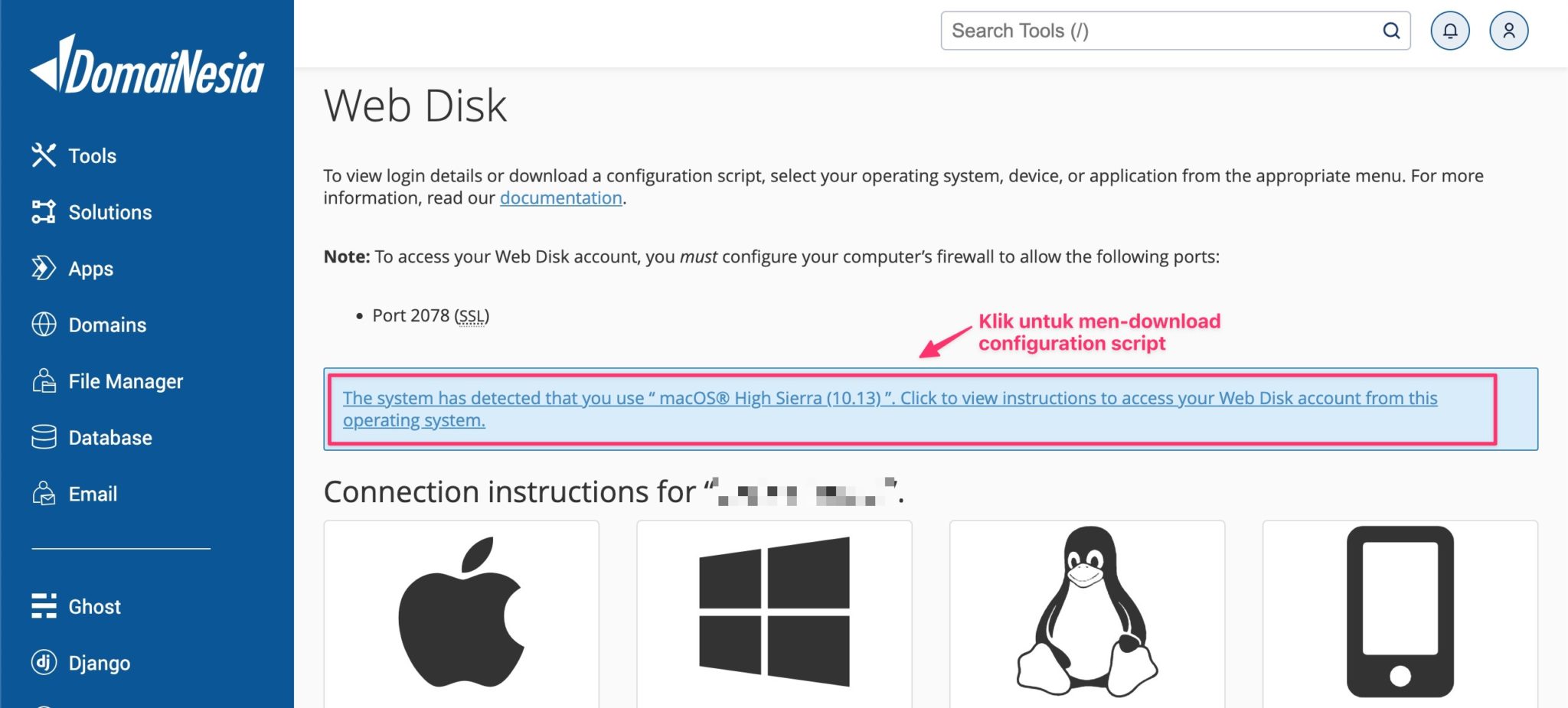
Task: Select the mobile device connection tile
Action: pos(1400,612)
